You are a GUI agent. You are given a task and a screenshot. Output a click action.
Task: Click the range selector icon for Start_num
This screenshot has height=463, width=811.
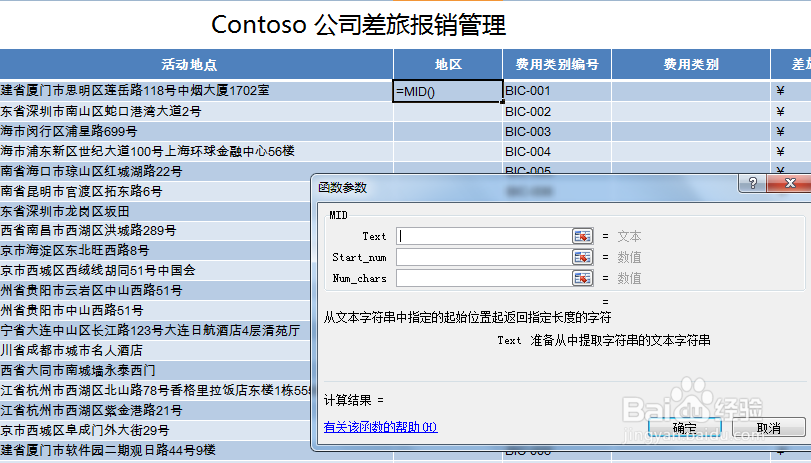582,257
